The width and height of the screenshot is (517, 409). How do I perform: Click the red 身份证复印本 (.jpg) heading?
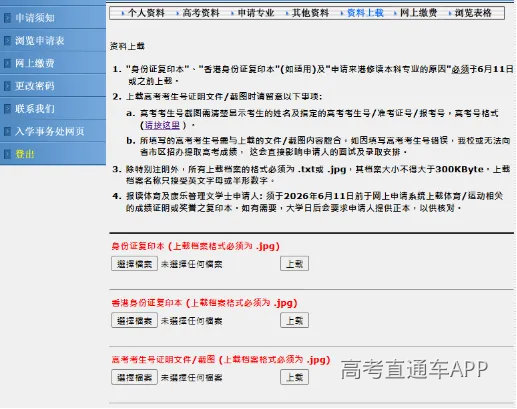pyautogui.click(x=195, y=246)
